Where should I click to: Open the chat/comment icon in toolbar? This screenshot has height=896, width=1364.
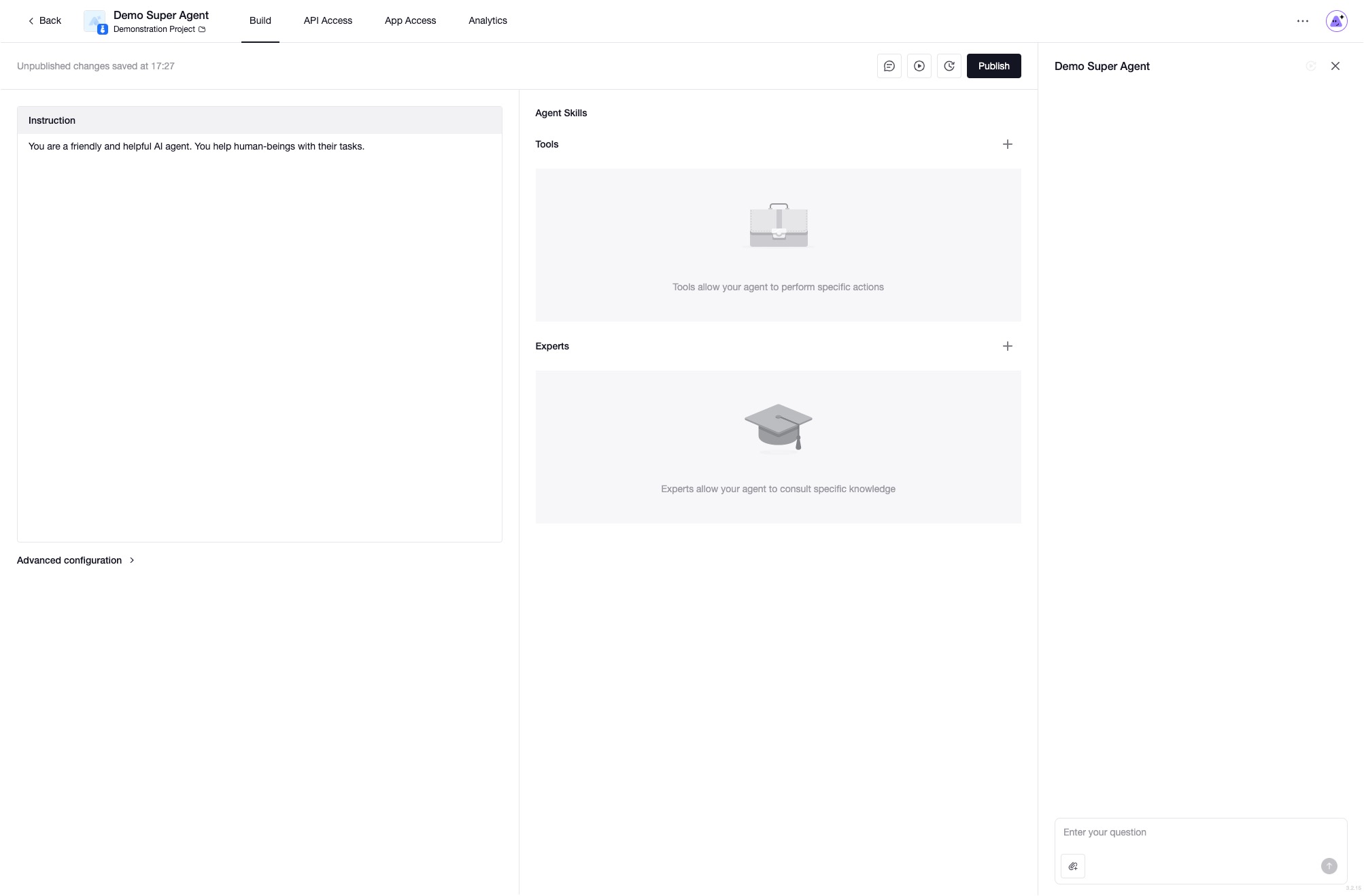tap(889, 66)
